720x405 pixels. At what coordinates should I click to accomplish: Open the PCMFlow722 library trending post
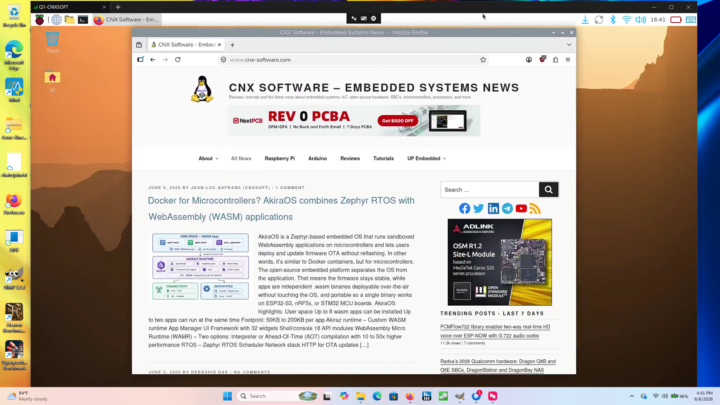coord(495,331)
